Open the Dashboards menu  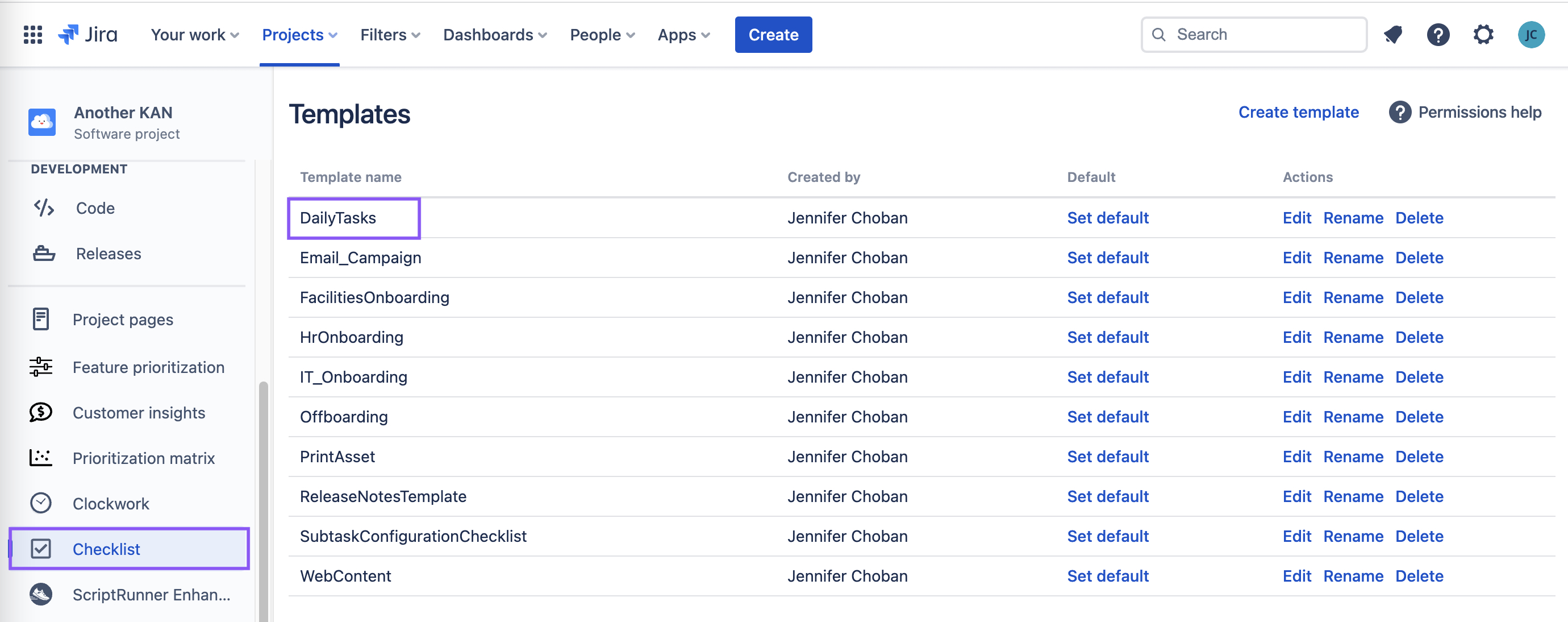[495, 35]
